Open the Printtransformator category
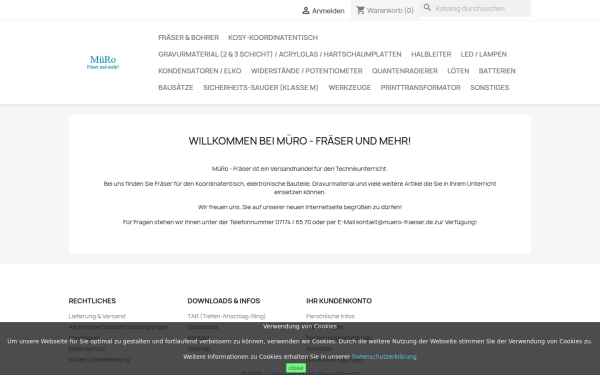Image resolution: width=600 pixels, height=375 pixels. 420,88
